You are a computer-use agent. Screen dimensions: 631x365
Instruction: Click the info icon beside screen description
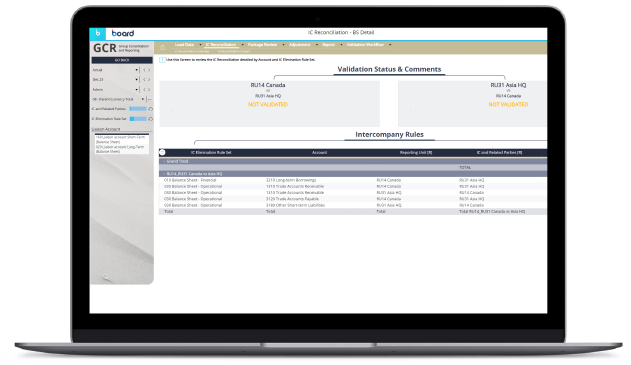[x=162, y=60]
